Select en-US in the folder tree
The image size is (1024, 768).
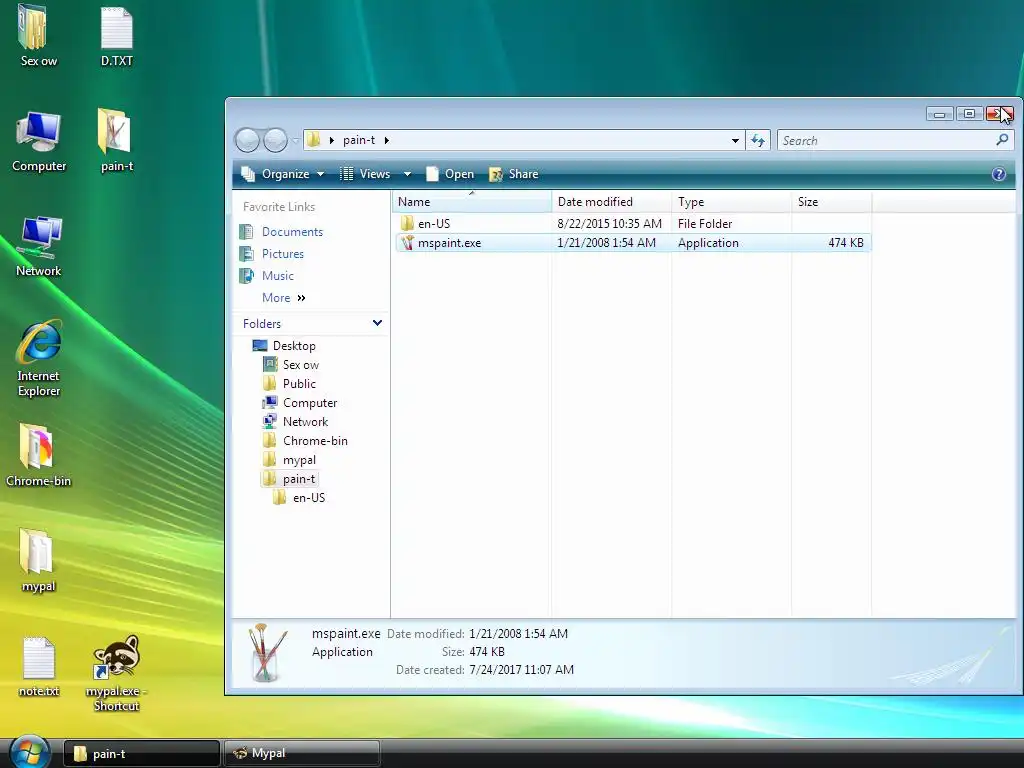[309, 498]
